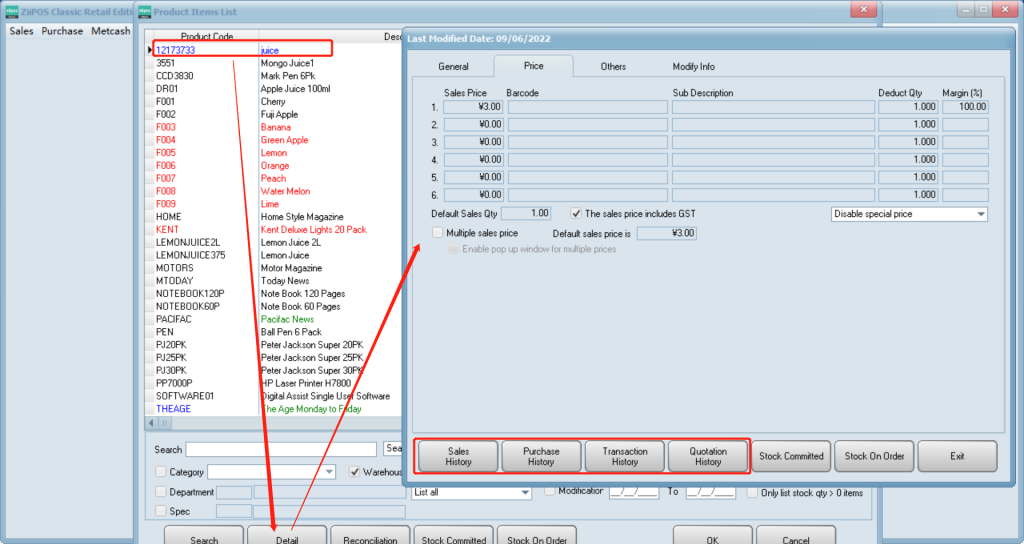1024x544 pixels.
Task: Switch to the General tab
Action: pyautogui.click(x=453, y=66)
